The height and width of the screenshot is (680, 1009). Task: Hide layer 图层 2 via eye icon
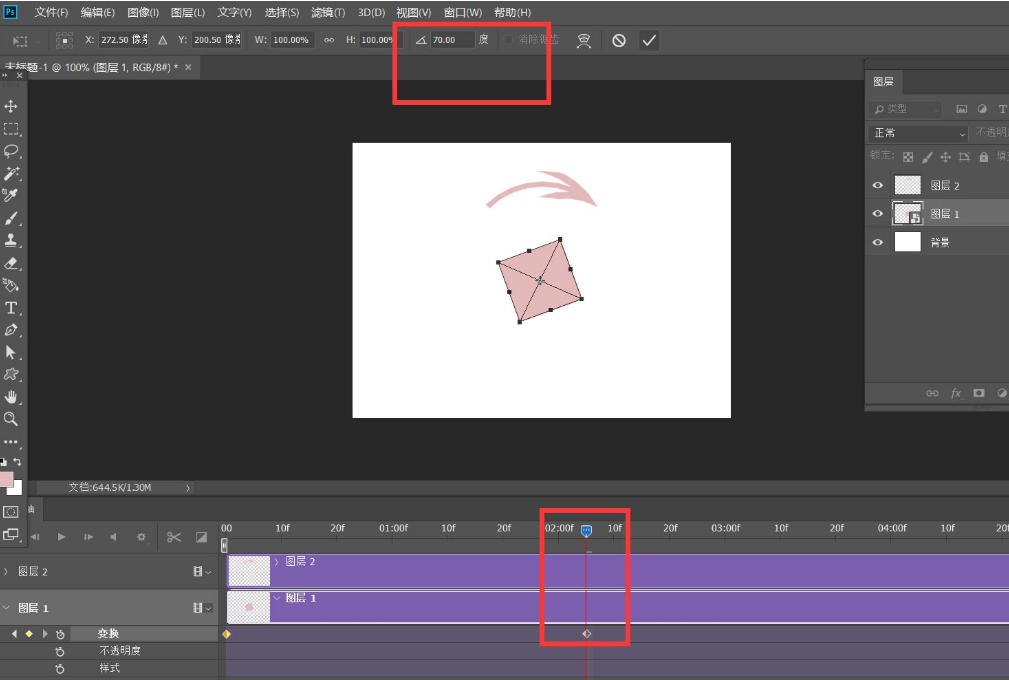[878, 185]
